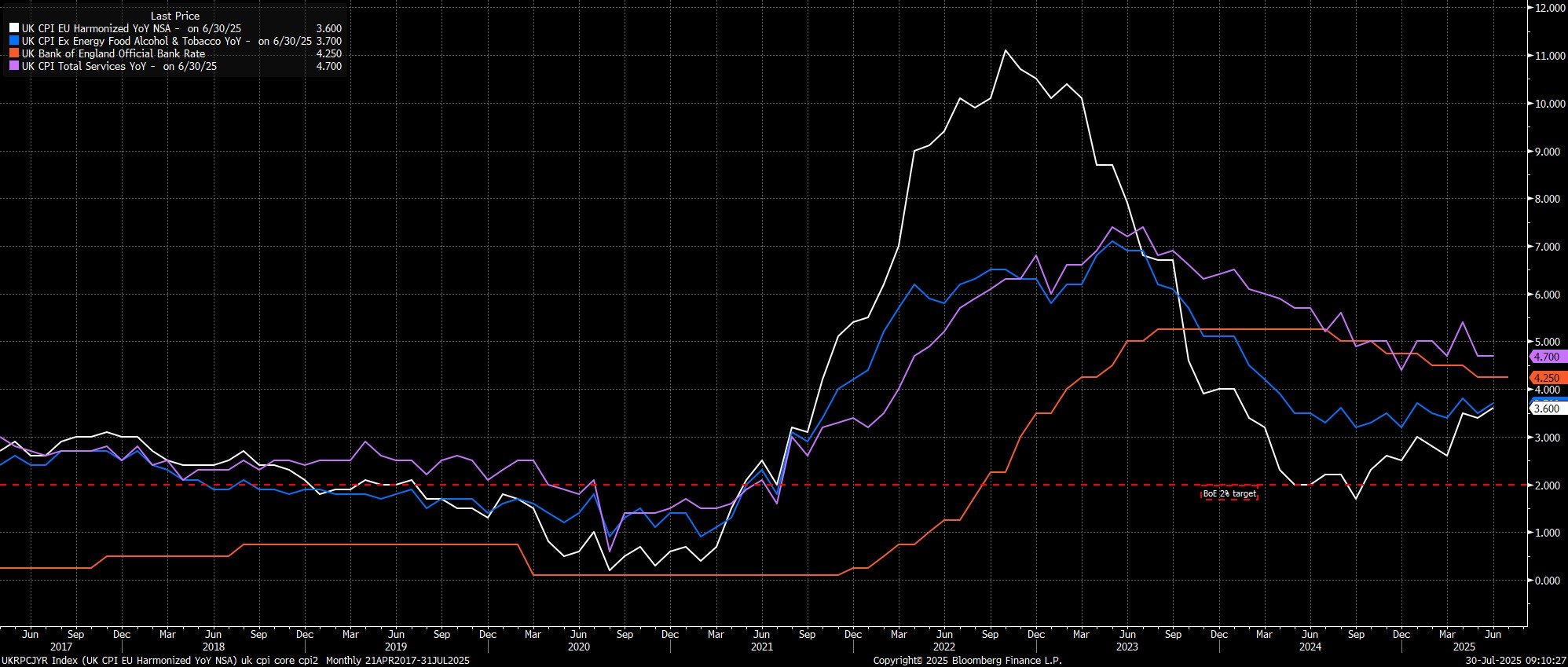Click the 2018 year label on x-axis
The height and width of the screenshot is (667, 1568).
coord(213,647)
